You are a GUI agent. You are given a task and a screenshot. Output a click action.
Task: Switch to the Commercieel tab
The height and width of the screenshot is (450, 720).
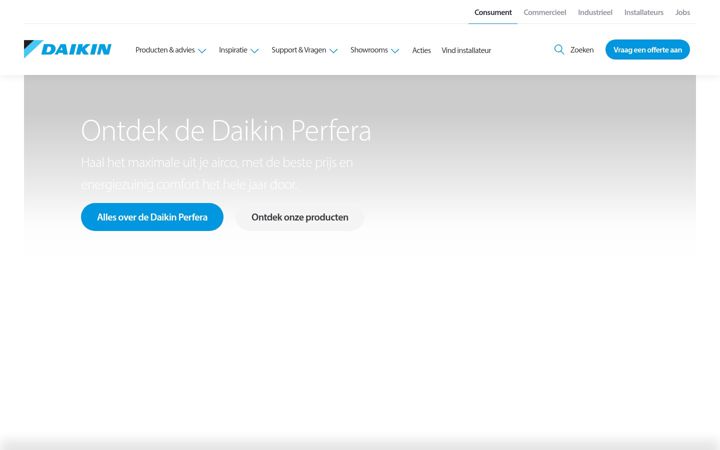pyautogui.click(x=545, y=12)
